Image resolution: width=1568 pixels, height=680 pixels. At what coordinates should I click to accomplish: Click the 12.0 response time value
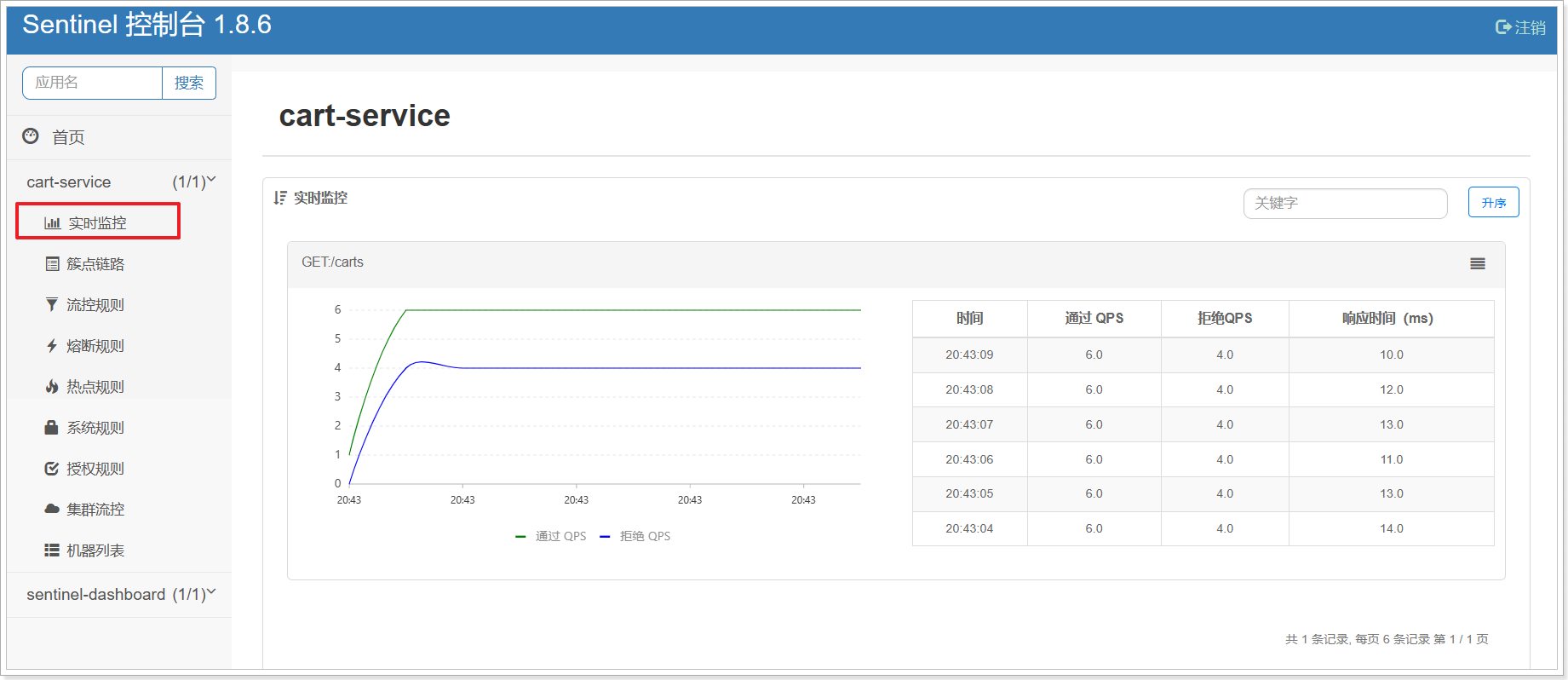[1392, 389]
